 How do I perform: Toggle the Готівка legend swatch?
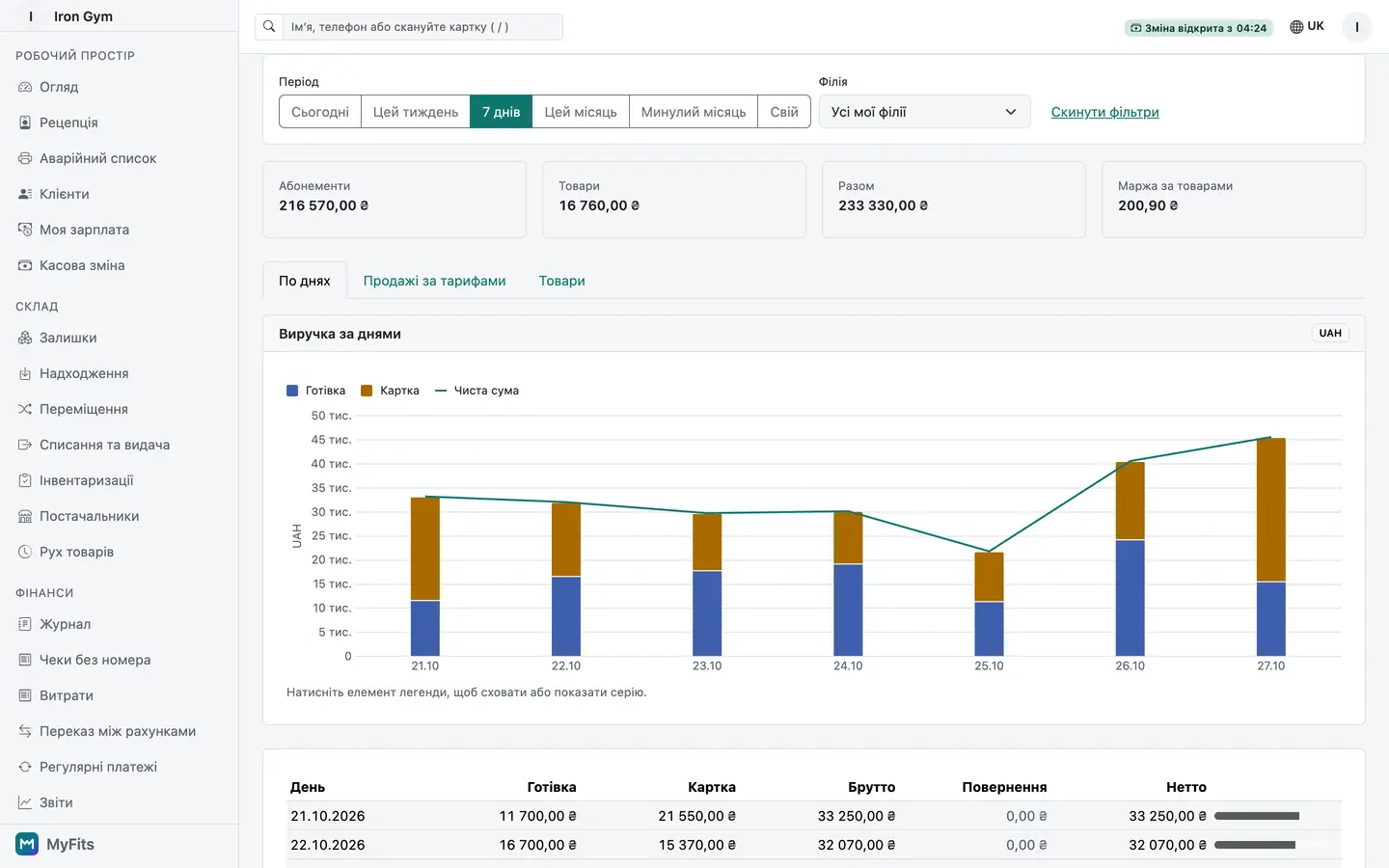pos(292,391)
